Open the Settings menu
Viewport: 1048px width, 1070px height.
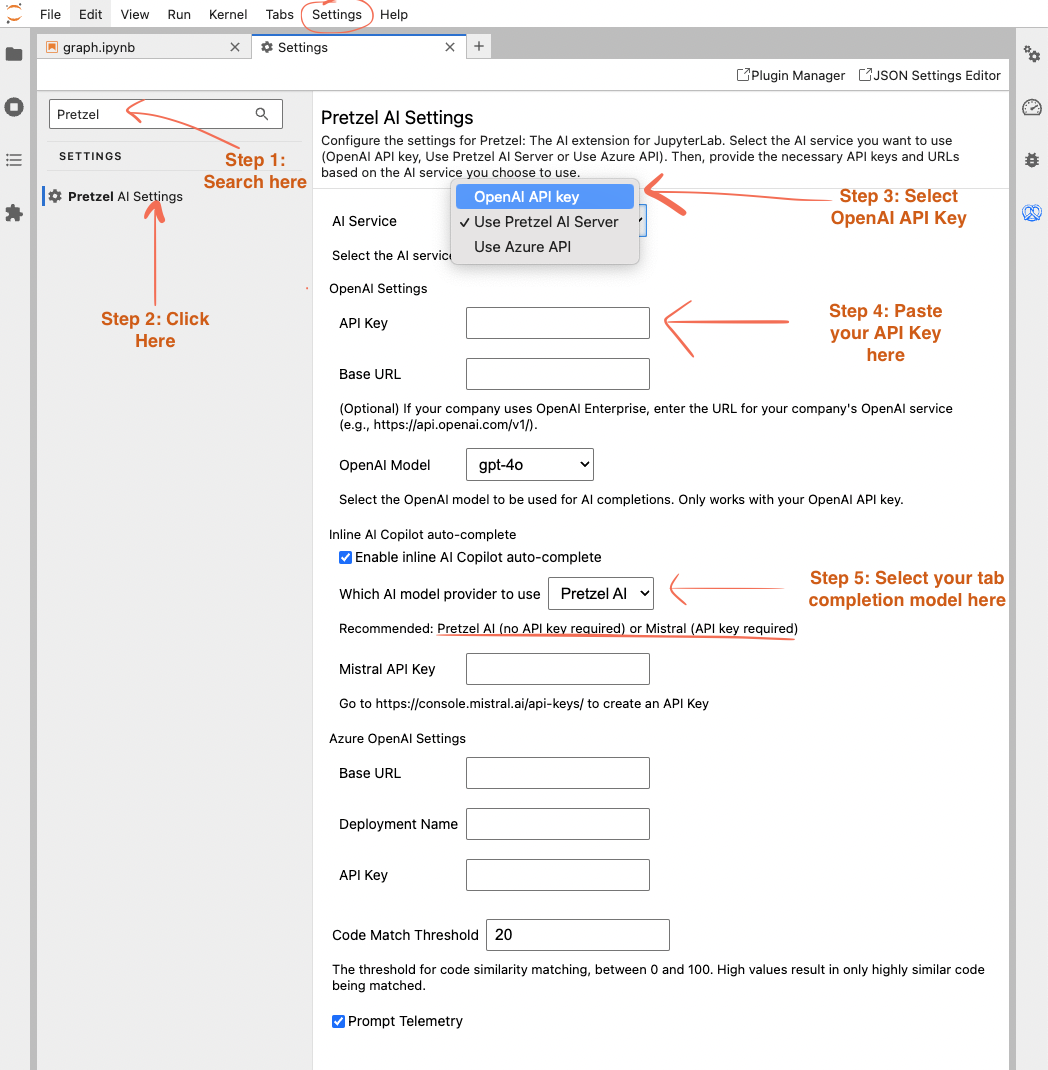coord(336,14)
